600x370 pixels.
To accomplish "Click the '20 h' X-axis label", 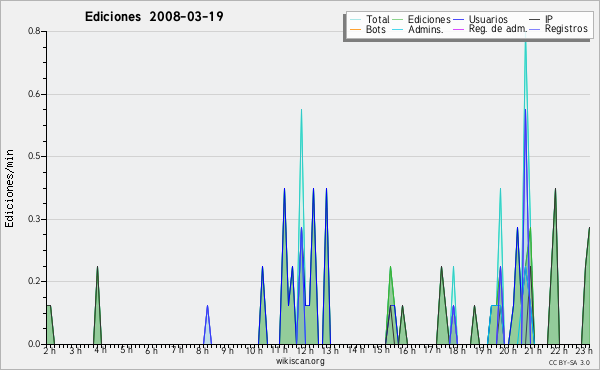I will 508,350.
